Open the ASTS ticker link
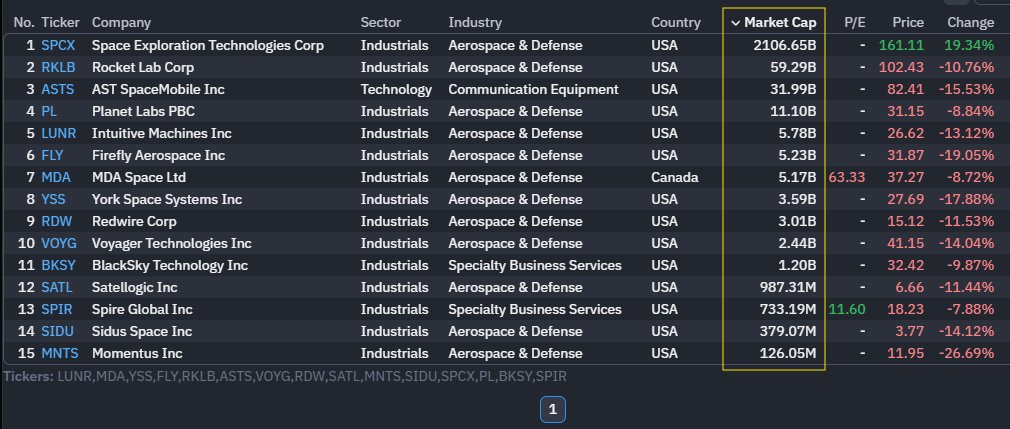The width and height of the screenshot is (1010, 429). (x=57, y=90)
